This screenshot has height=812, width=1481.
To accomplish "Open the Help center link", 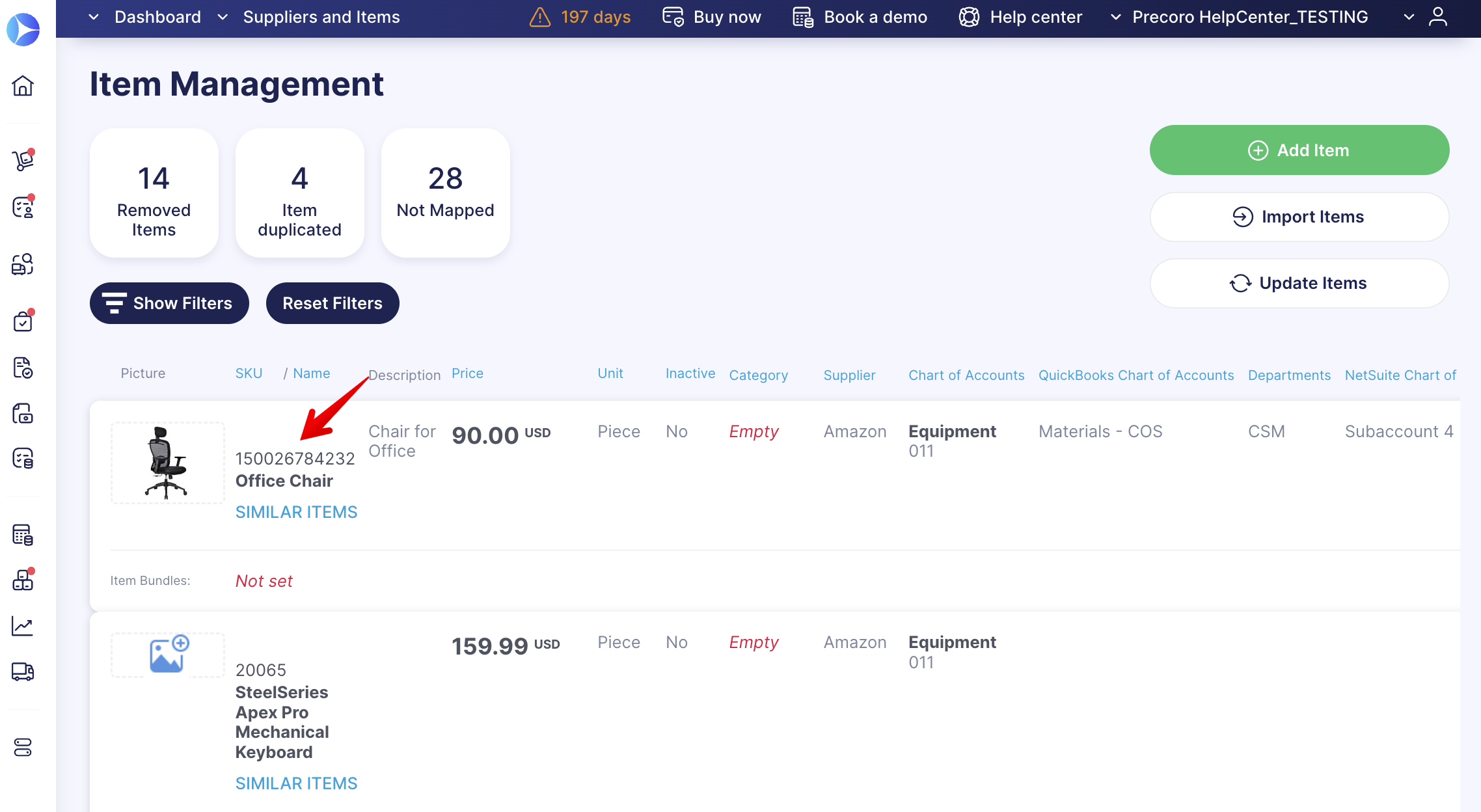I will (1036, 17).
